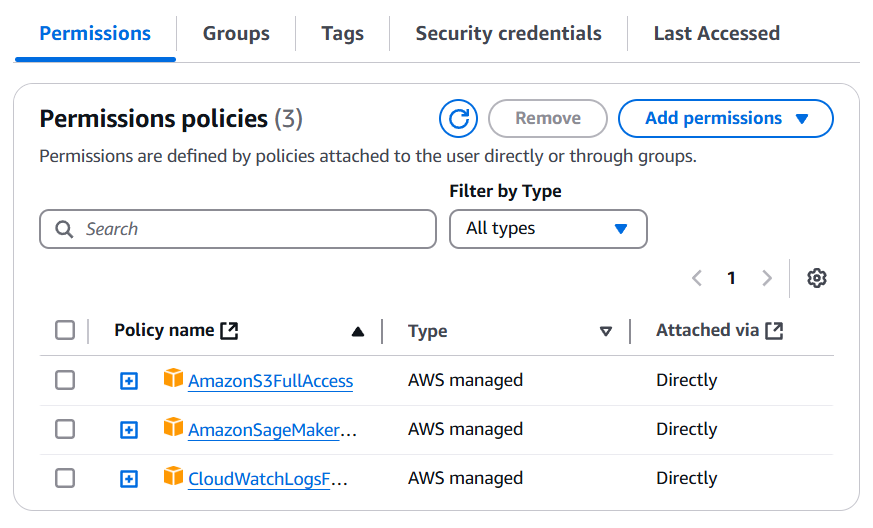
Task: Click the search magnifier icon
Action: tap(64, 229)
